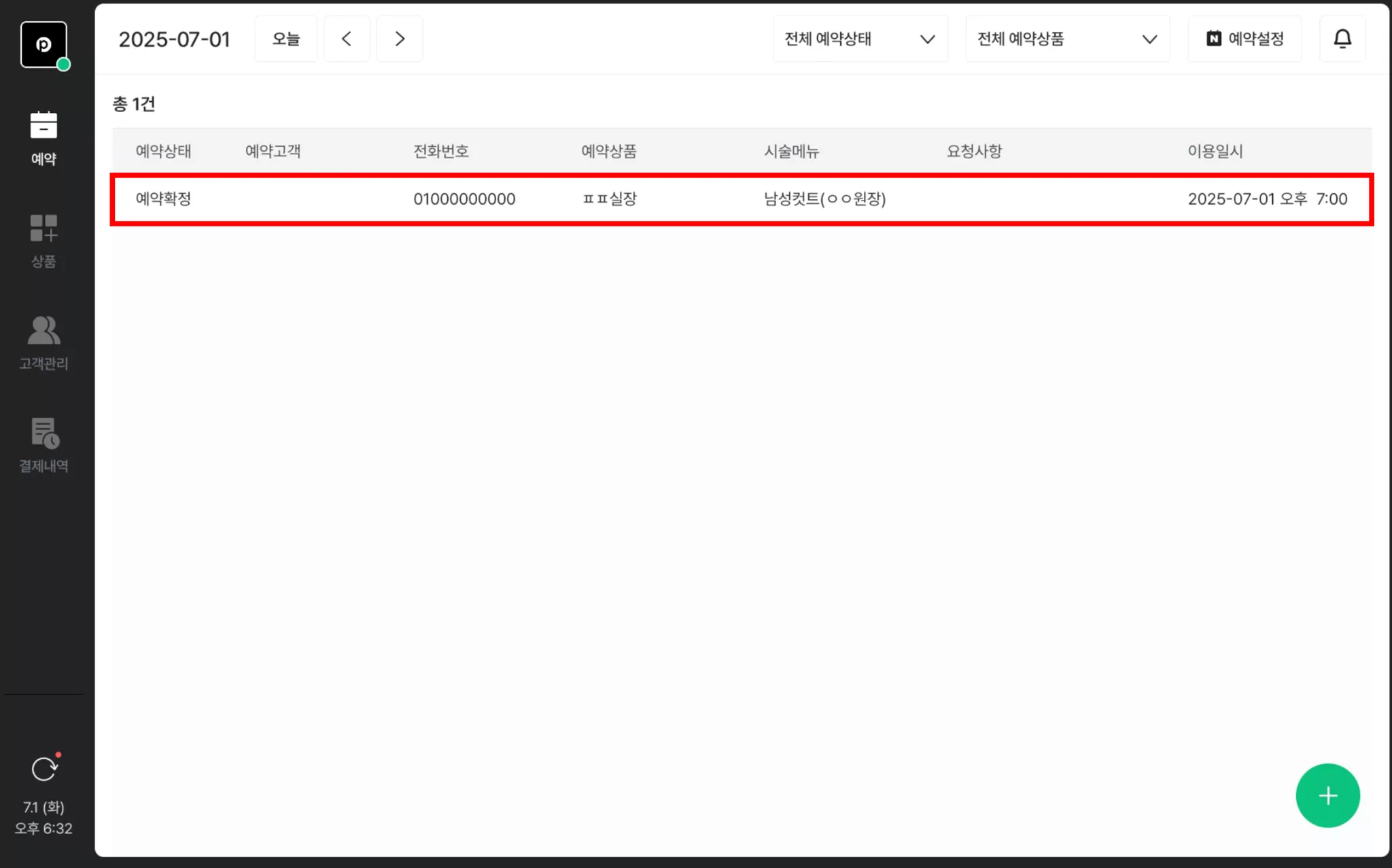Open the 상품 products sidebar icon
The image size is (1392, 868).
click(x=43, y=241)
